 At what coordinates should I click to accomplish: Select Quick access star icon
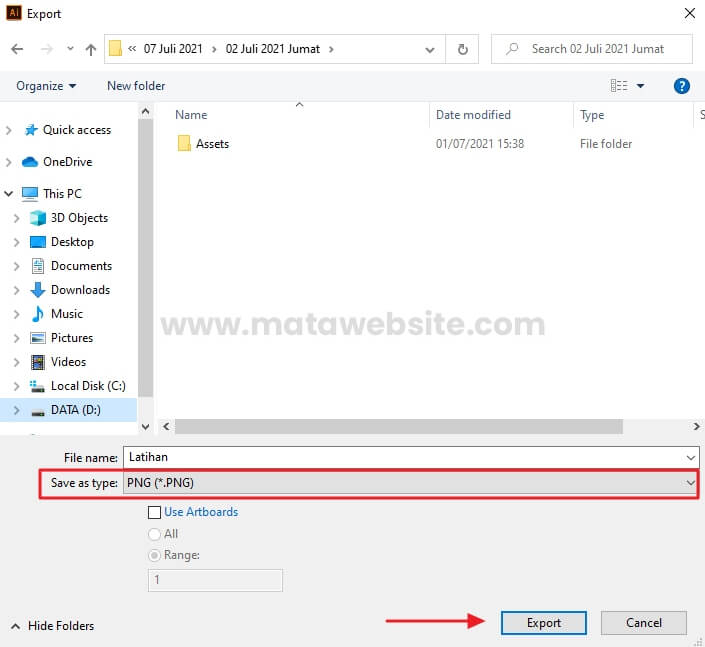coord(31,130)
